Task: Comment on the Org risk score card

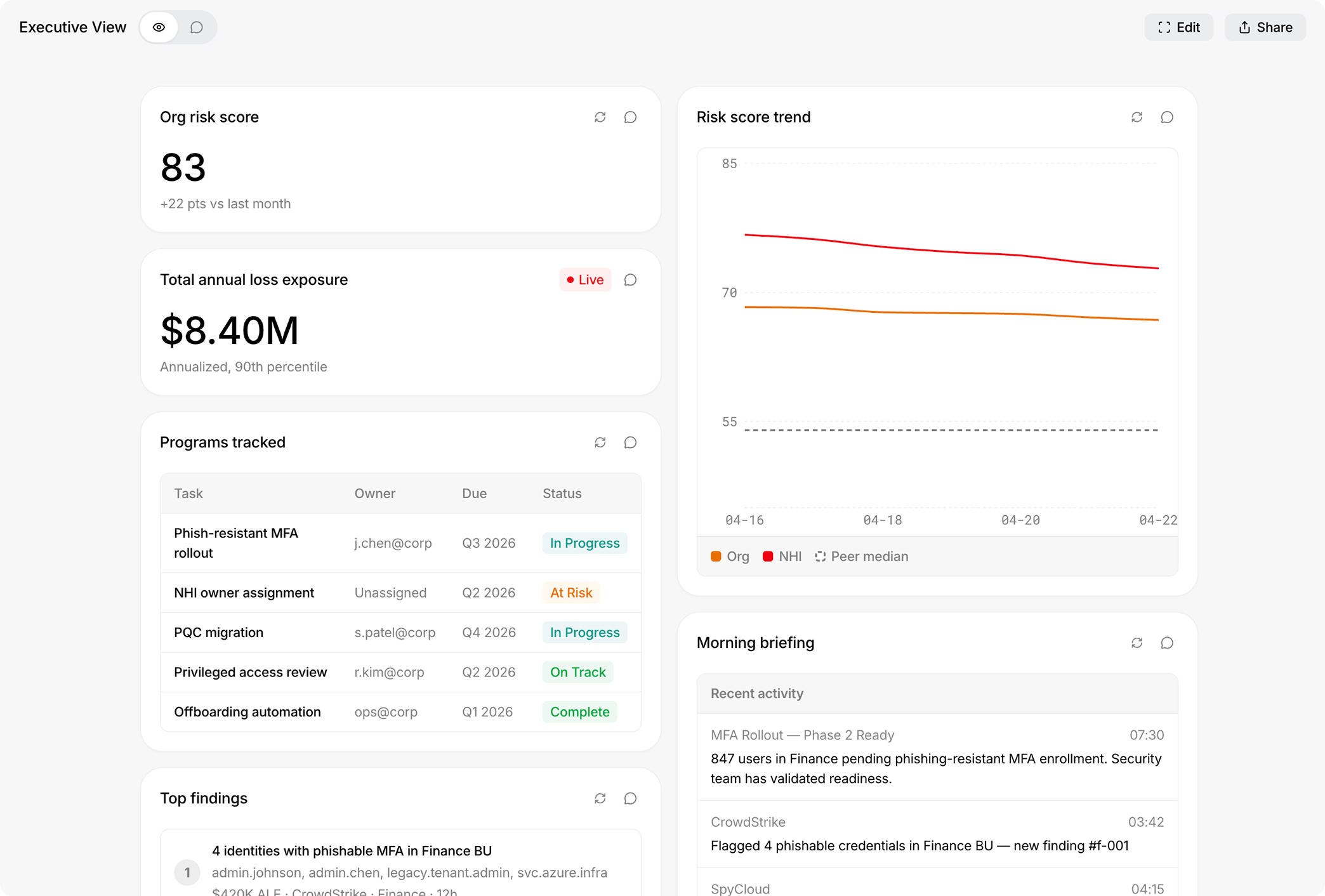Action: tap(630, 117)
